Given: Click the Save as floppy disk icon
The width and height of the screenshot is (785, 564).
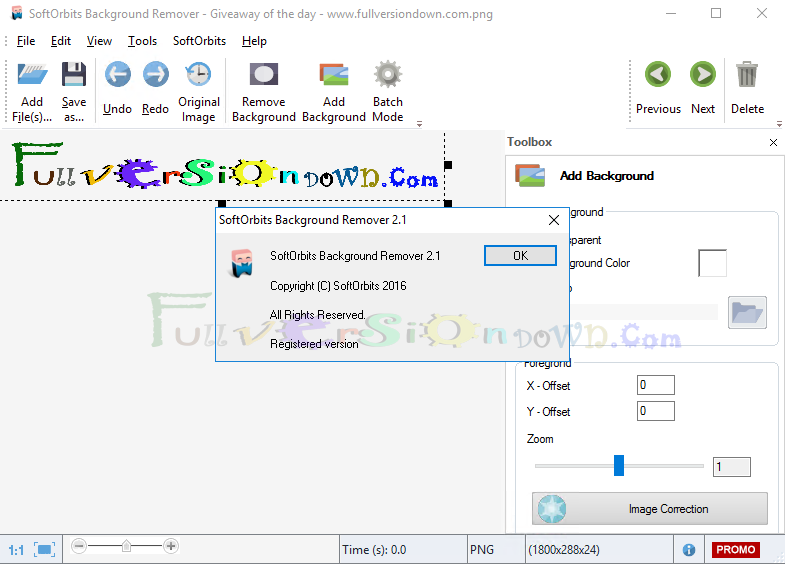Looking at the screenshot, I should tap(74, 75).
